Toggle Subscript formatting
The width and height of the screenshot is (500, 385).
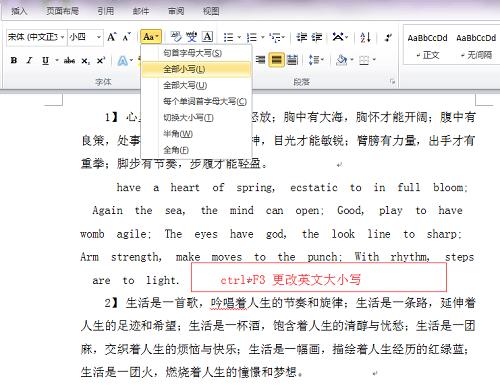85,61
